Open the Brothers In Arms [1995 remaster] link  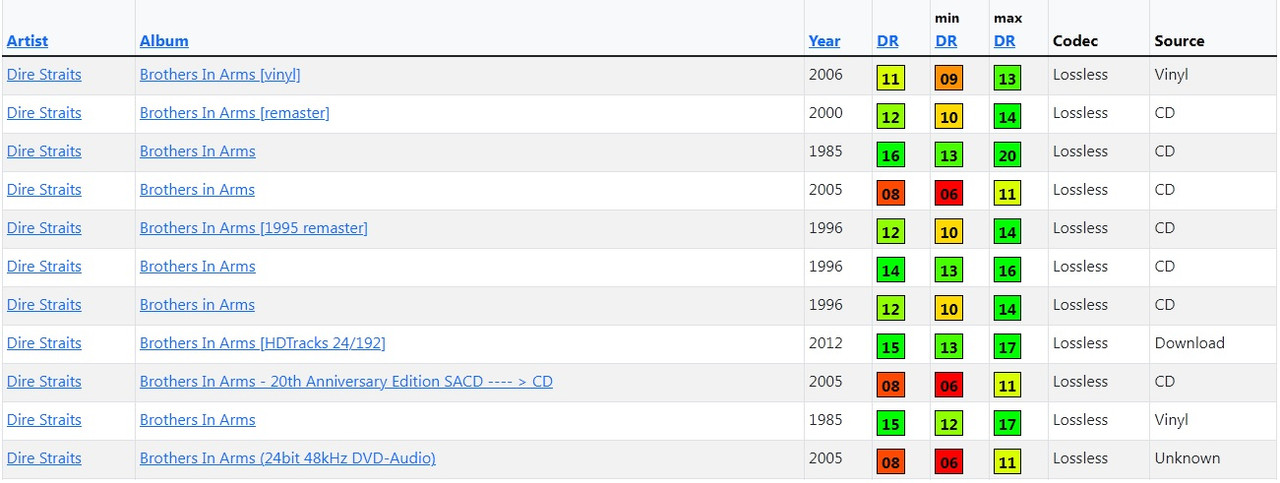(254, 228)
